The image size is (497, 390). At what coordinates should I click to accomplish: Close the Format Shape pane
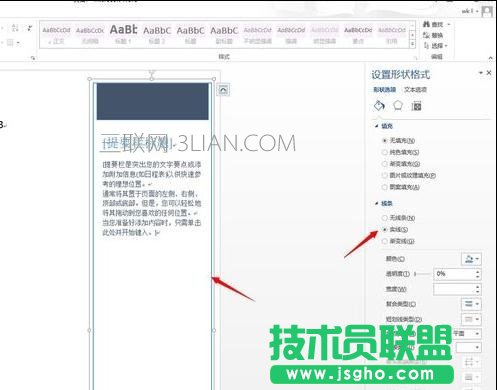coord(489,72)
